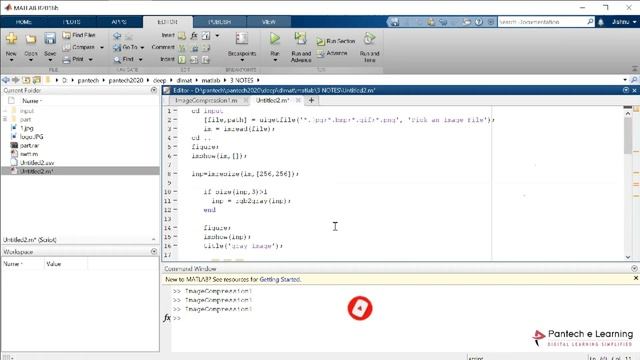Viewport: 640px width, 360px height.
Task: Click the Run and Advance icon
Action: pyautogui.click(x=300, y=39)
